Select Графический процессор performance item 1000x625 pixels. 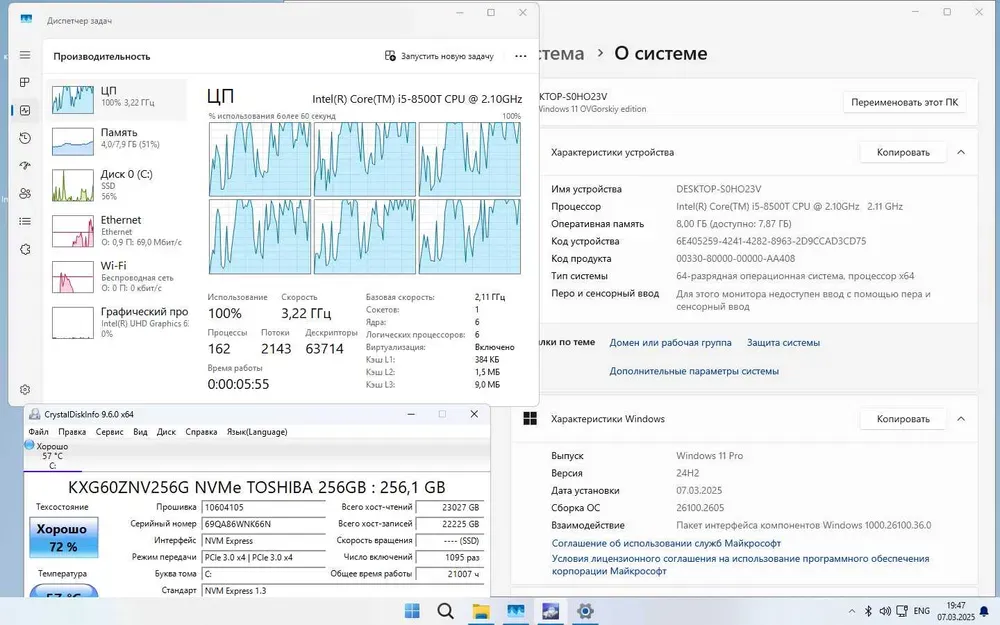[x=118, y=322]
